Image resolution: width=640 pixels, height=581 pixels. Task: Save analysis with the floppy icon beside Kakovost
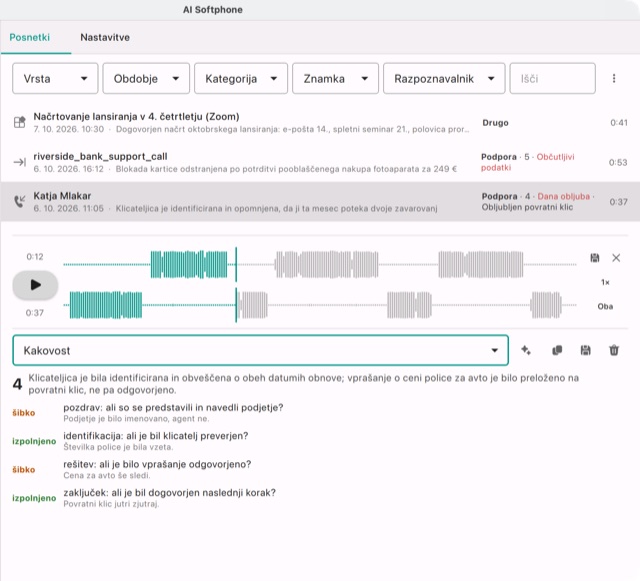pos(585,350)
